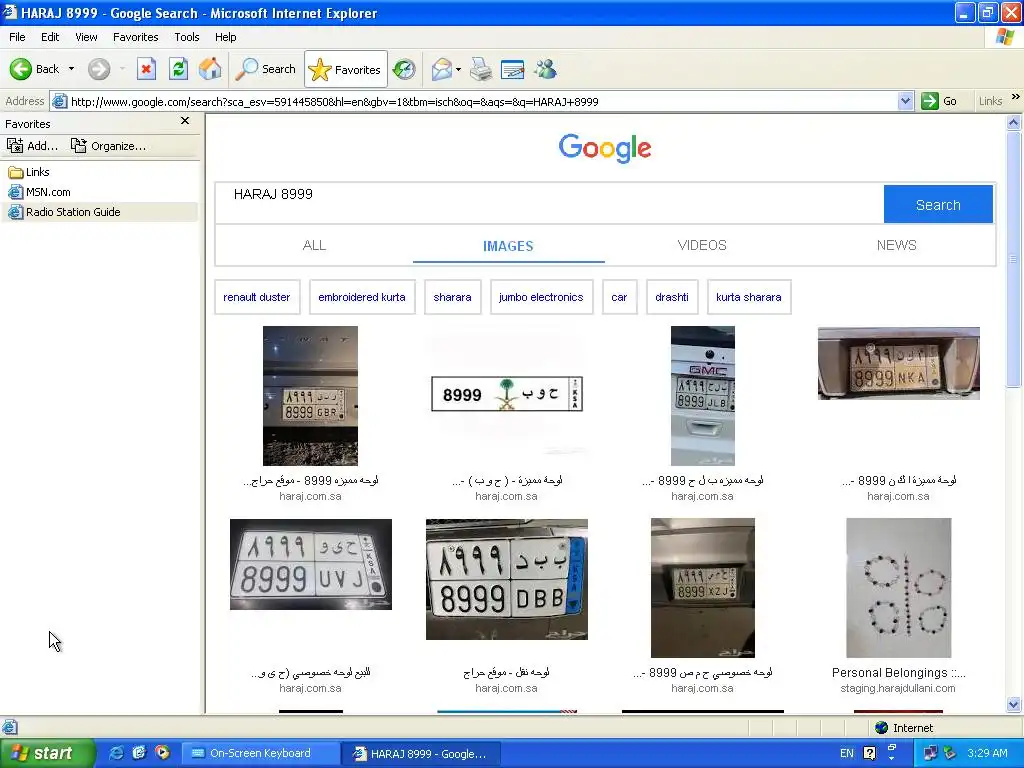The image size is (1024, 768).
Task: Select the embroidered kurta suggestion
Action: tap(362, 297)
